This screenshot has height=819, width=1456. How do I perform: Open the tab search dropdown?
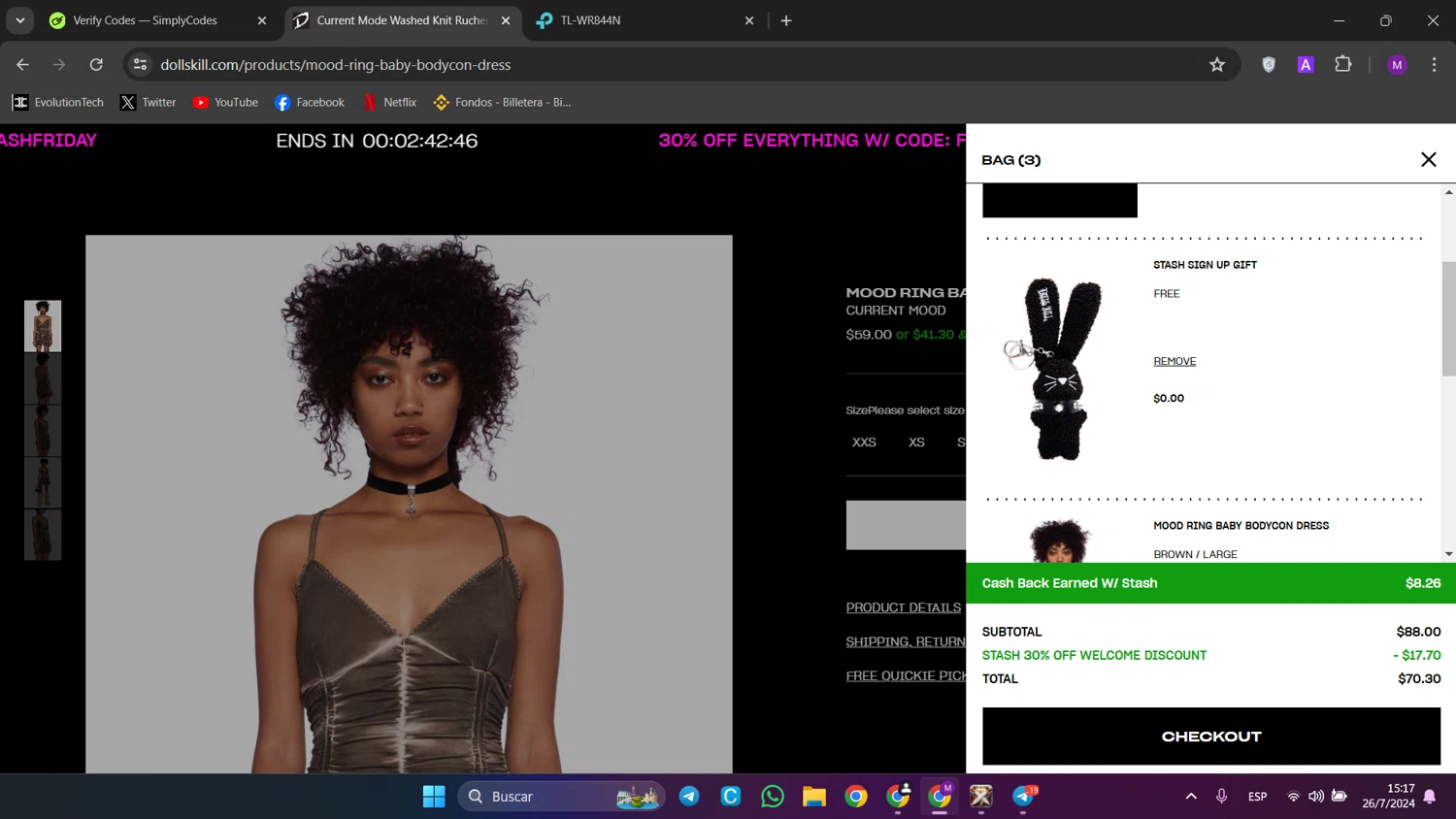coord(20,20)
